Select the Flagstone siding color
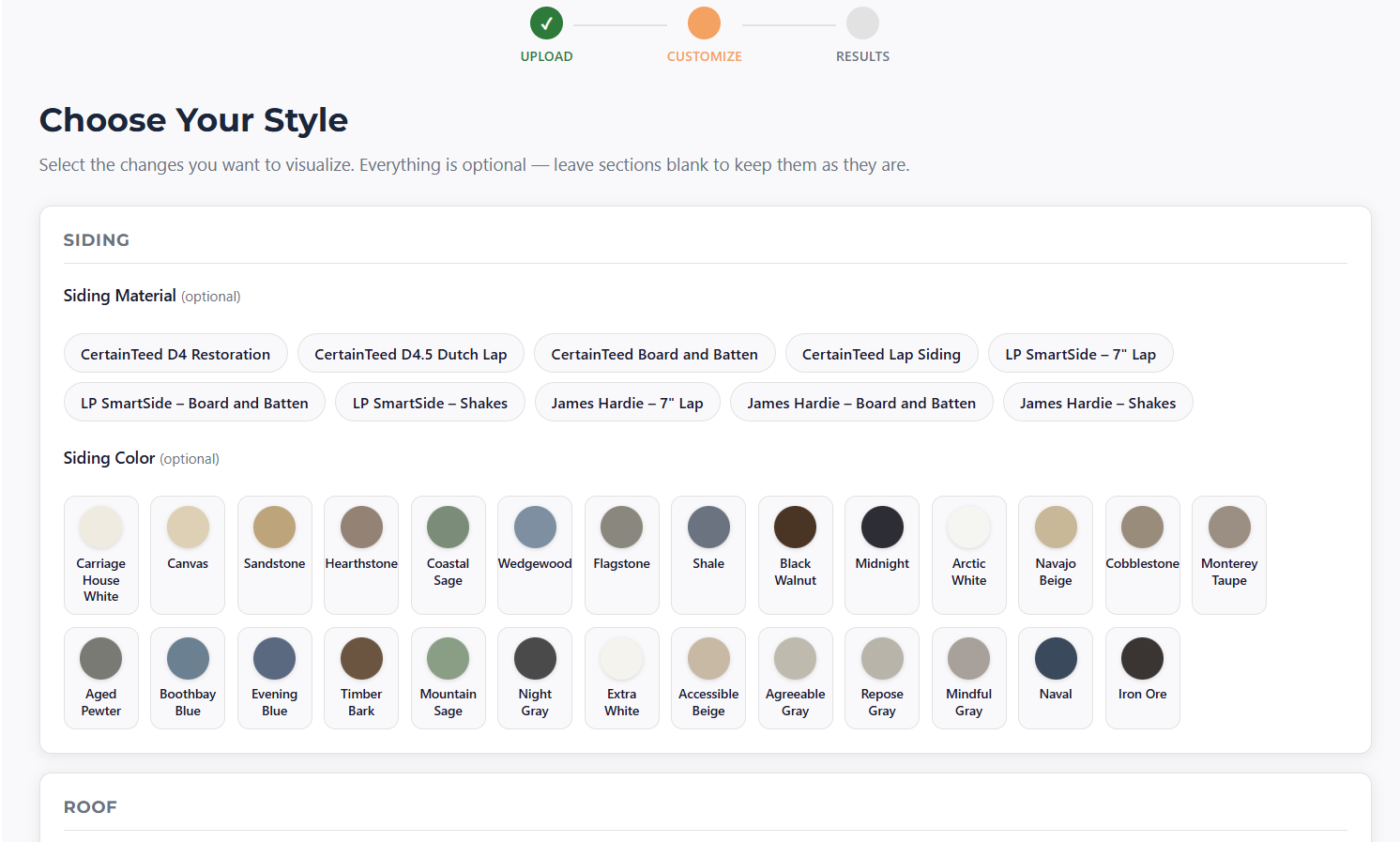Screen dimensions: 1400x842 point(622,555)
